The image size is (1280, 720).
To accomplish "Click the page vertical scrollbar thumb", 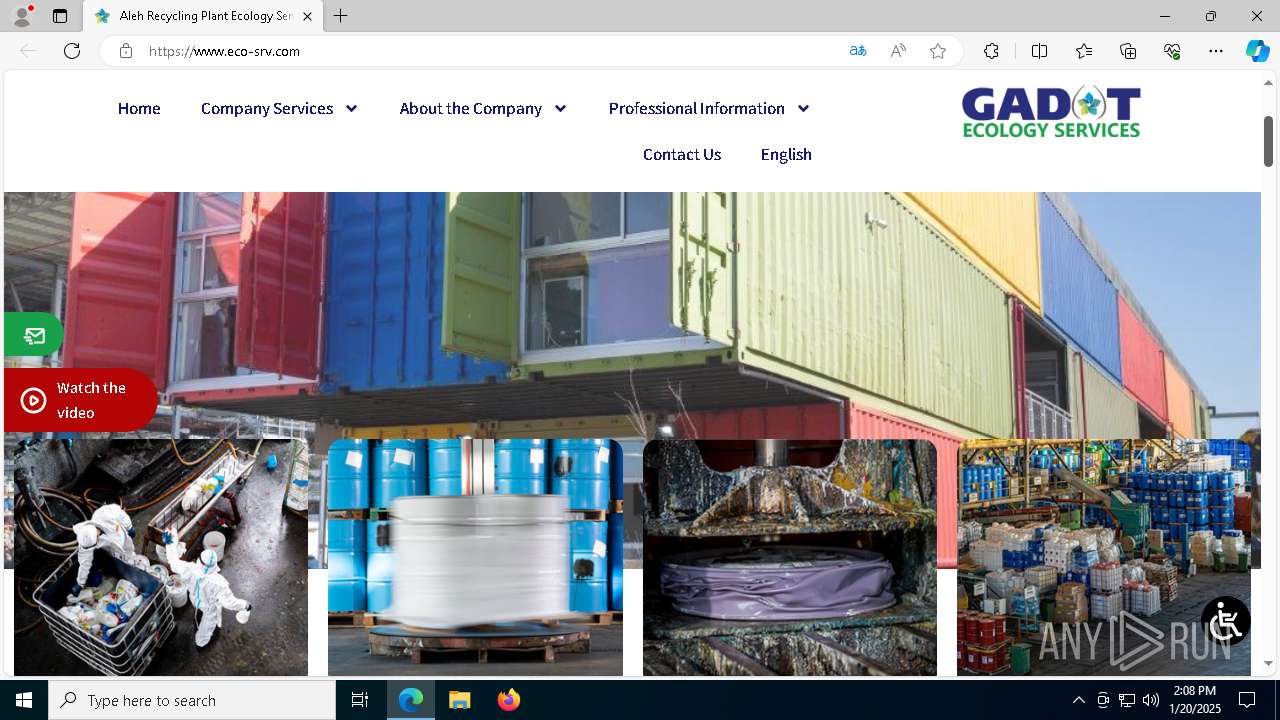I will point(1268,140).
